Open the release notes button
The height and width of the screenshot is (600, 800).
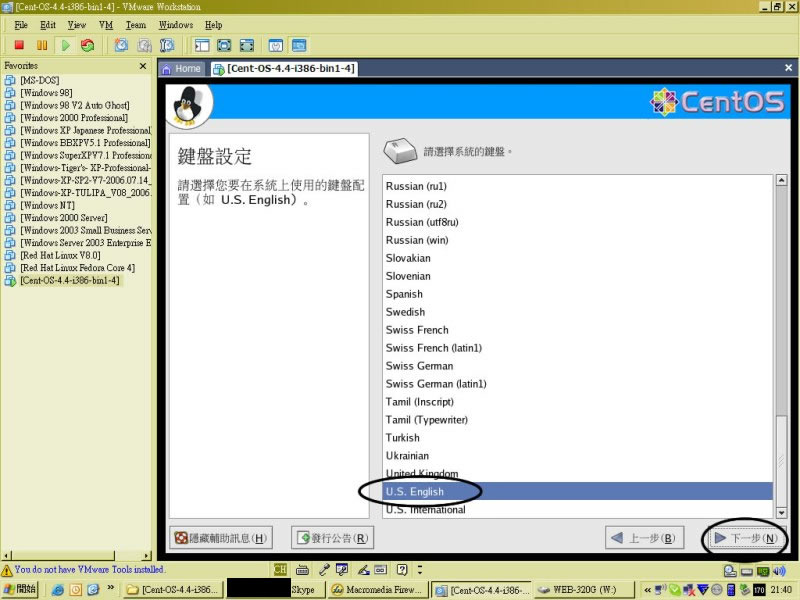pyautogui.click(x=332, y=538)
